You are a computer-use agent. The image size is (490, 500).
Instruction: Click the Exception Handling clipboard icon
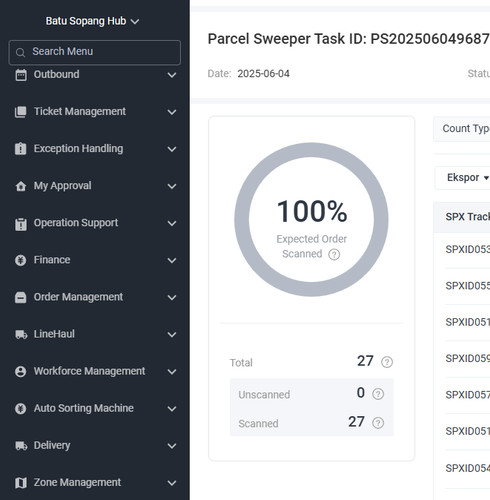21,149
